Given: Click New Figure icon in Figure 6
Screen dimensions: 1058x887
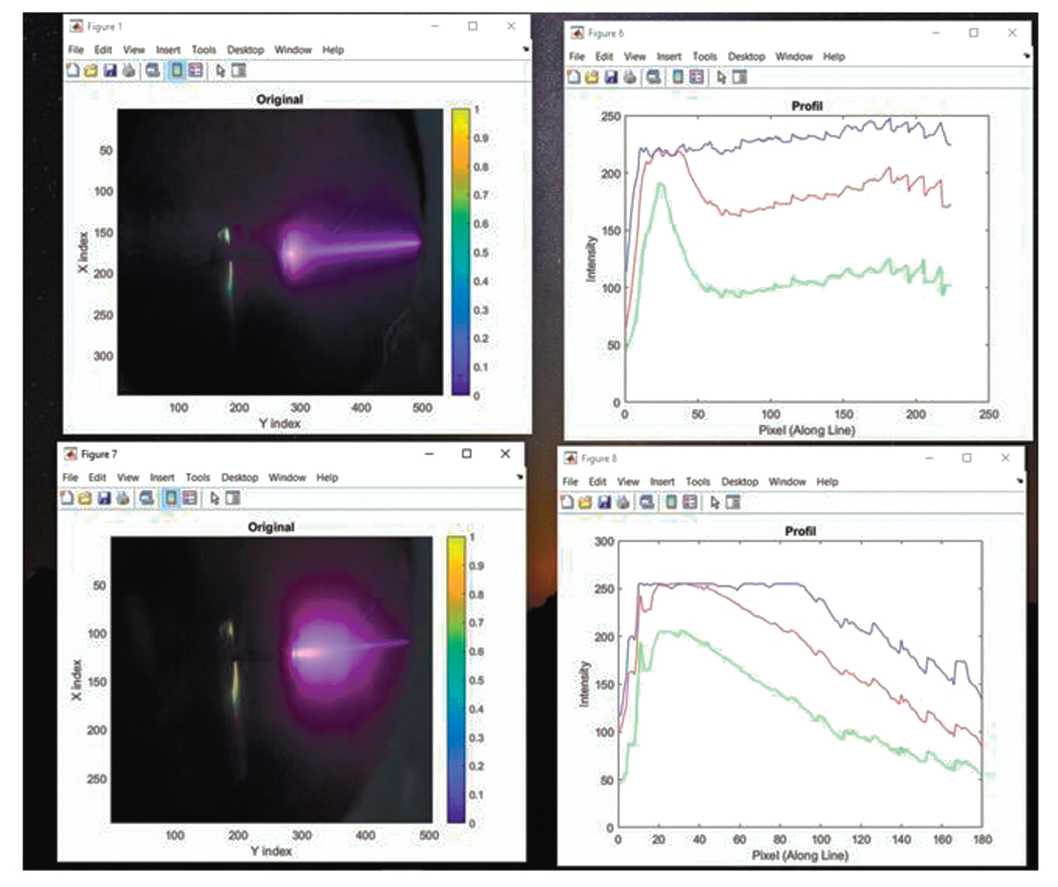Looking at the screenshot, I should [x=574, y=77].
